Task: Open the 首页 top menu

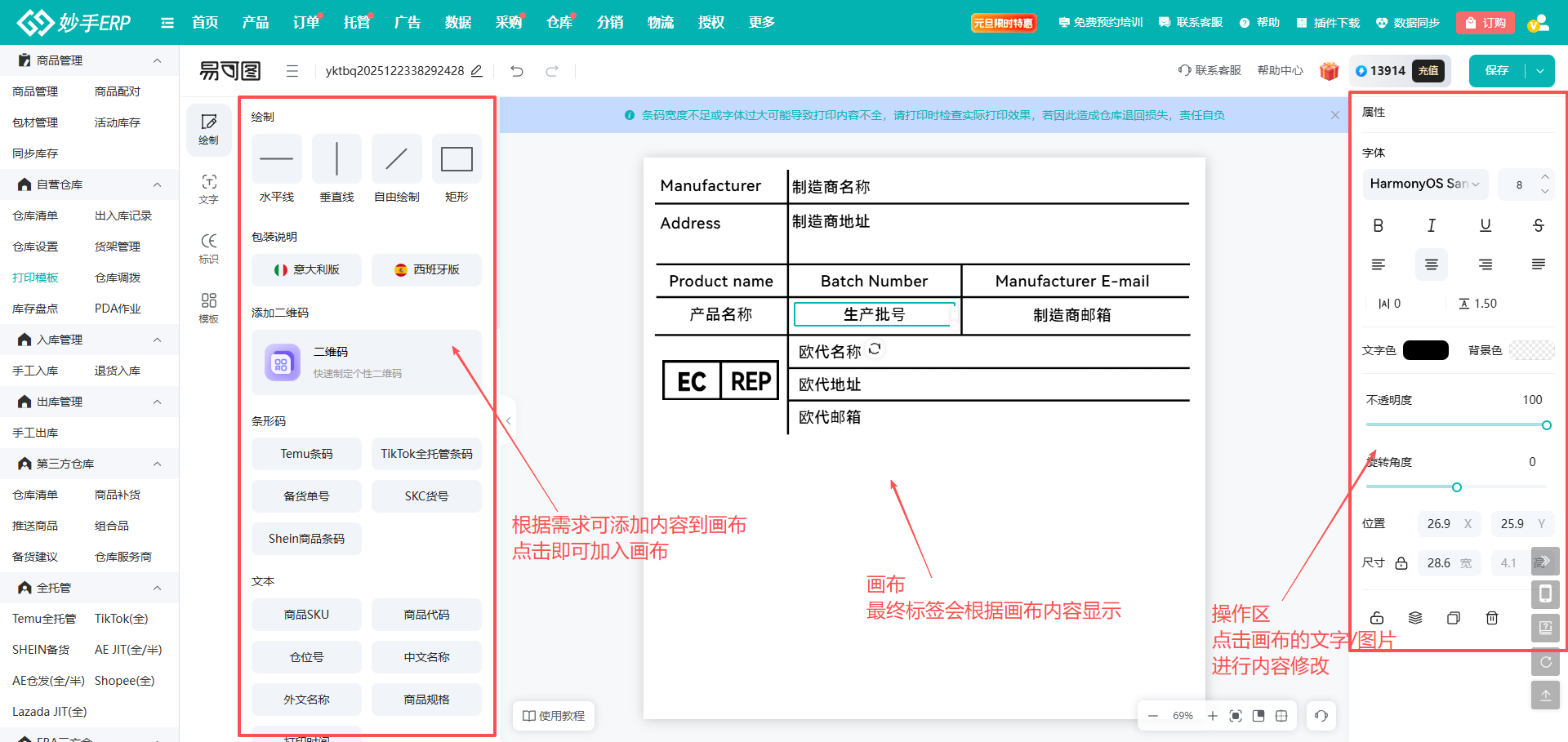Action: pos(205,23)
